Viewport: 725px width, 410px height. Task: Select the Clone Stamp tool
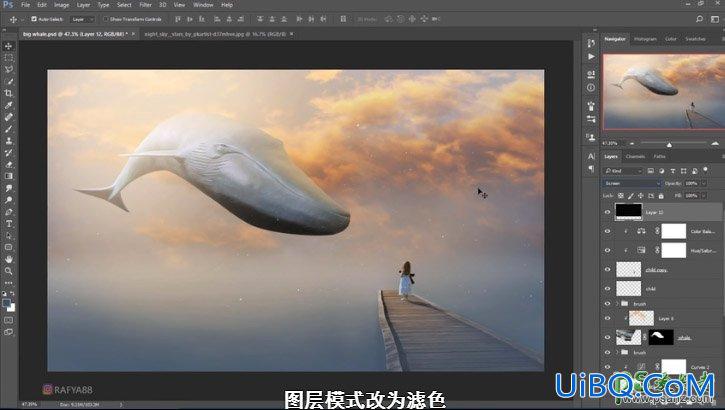[x=8, y=141]
